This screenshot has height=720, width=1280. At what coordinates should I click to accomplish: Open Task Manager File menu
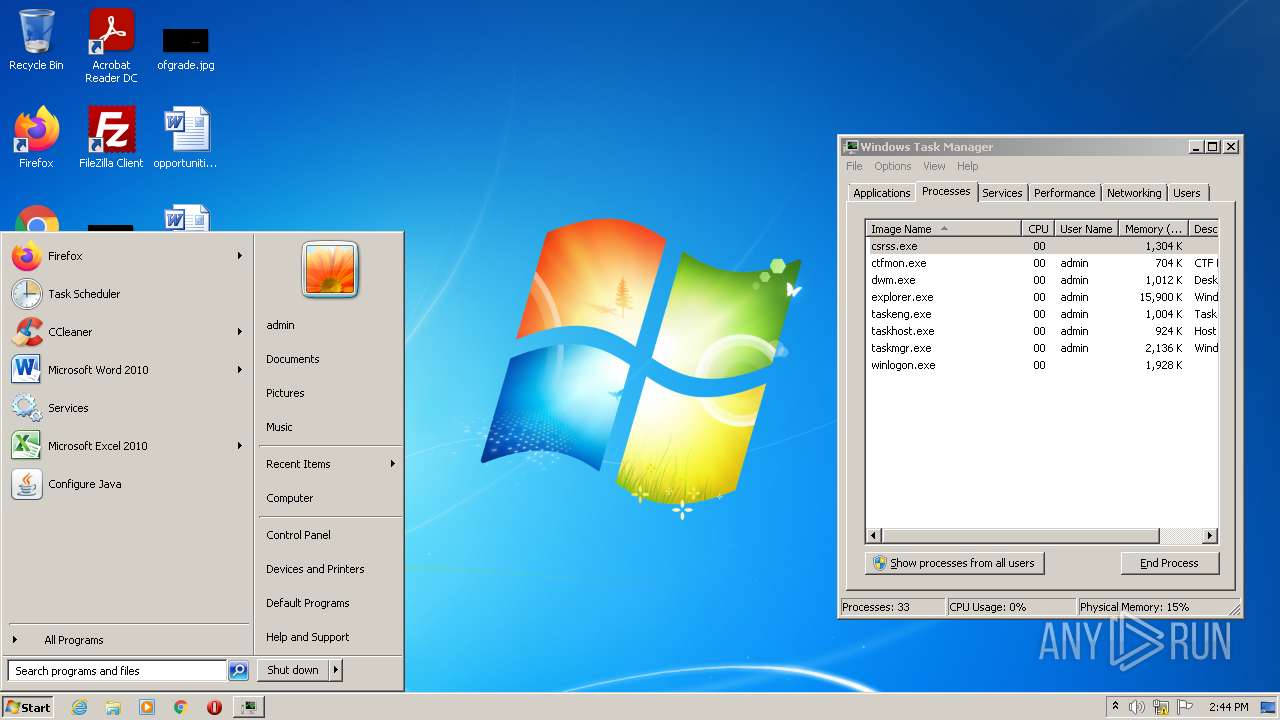(x=854, y=166)
